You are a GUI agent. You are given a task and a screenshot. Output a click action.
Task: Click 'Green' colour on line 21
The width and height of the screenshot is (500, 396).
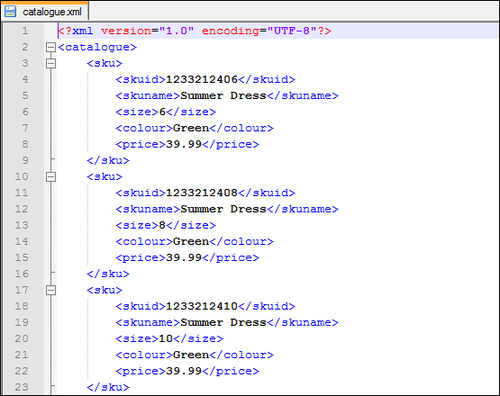point(191,355)
